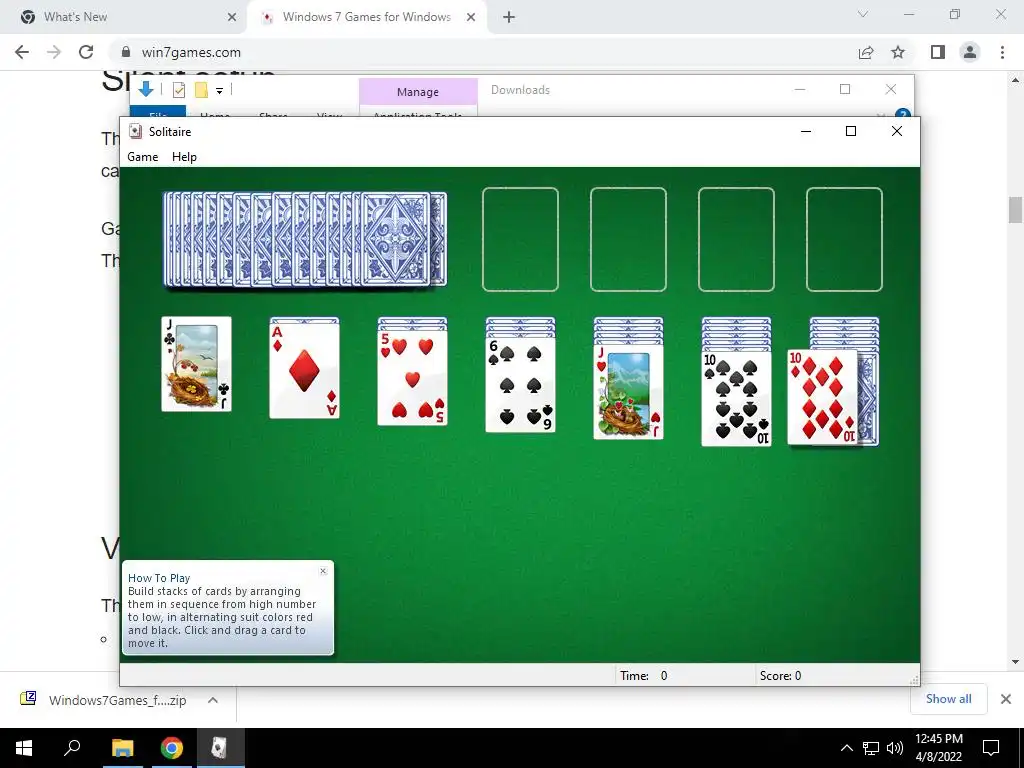Click the page vertical scrollbar thumb

(1015, 210)
